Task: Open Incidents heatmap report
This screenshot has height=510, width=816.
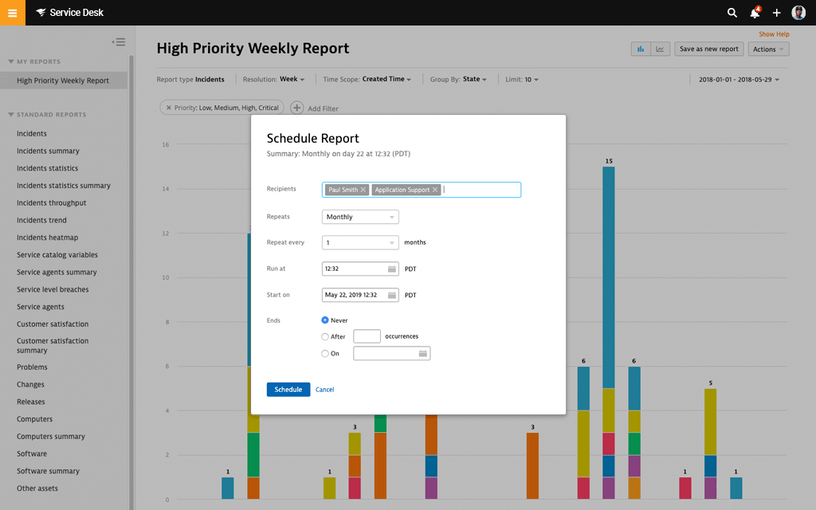Action: (47, 237)
